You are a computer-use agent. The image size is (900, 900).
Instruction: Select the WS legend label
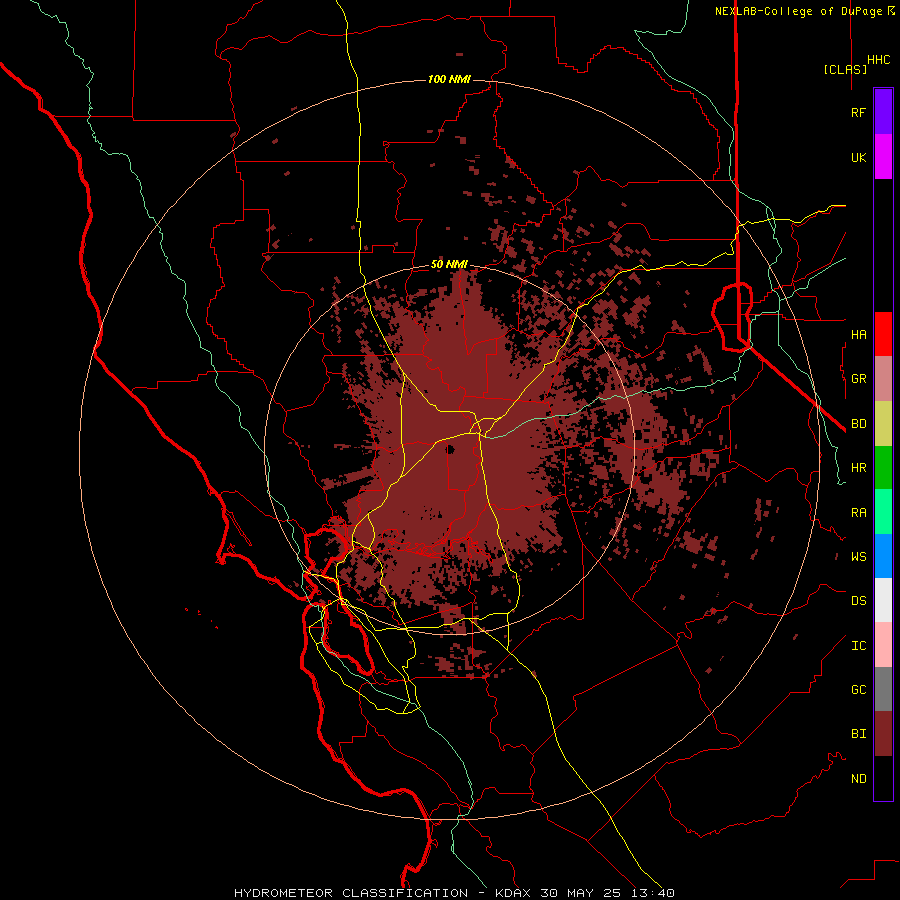click(858, 557)
